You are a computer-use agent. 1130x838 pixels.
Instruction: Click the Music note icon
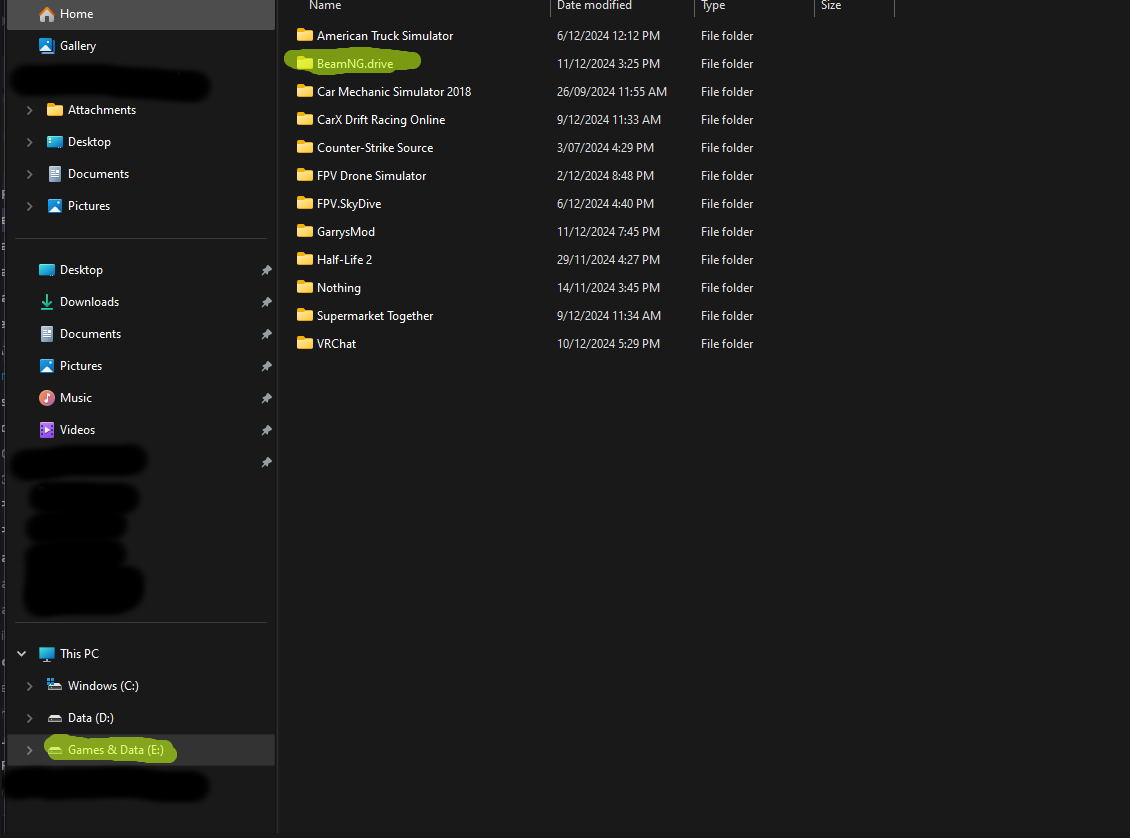[x=47, y=398]
